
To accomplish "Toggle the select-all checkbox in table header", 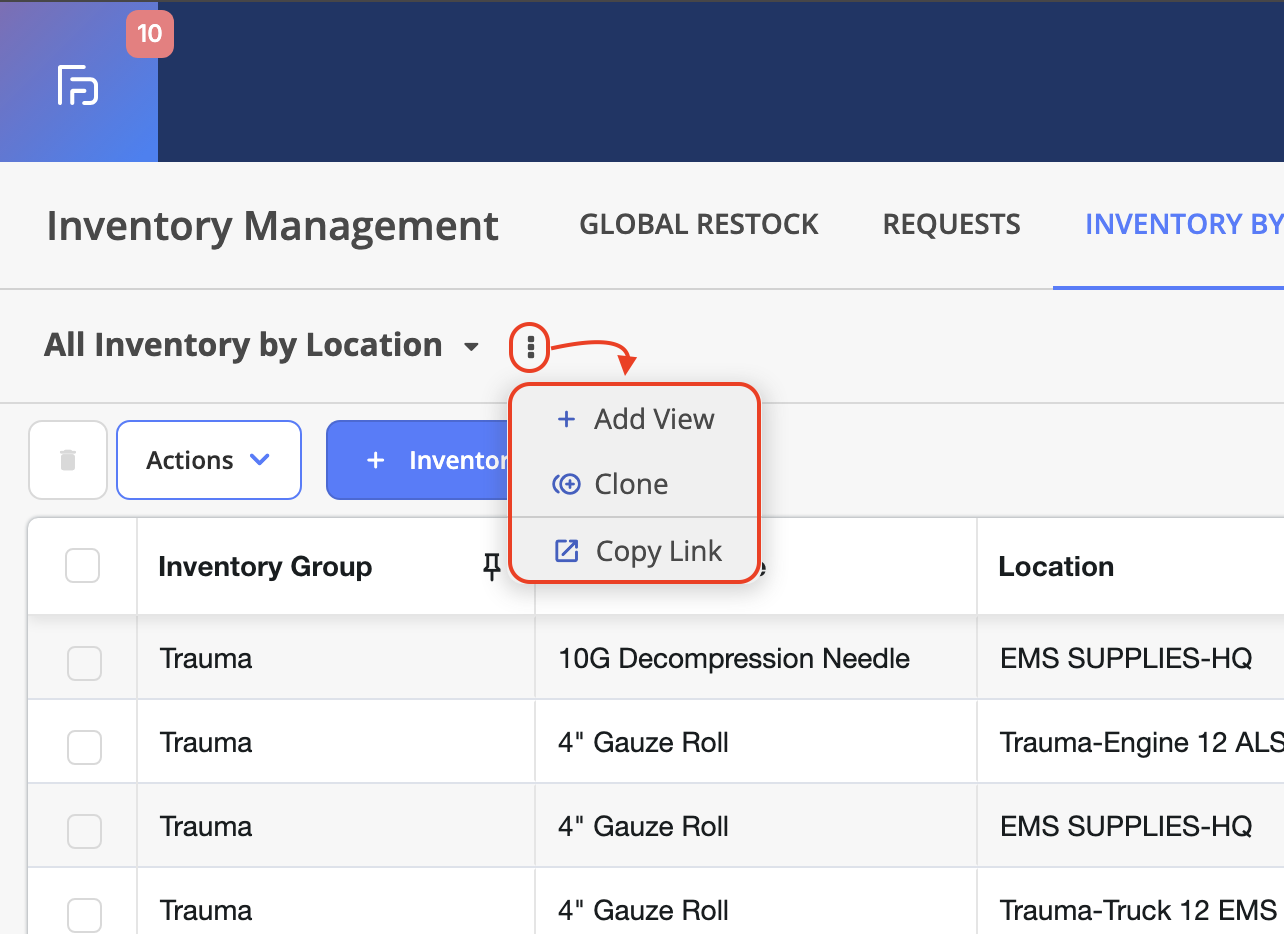I will (x=82, y=566).
